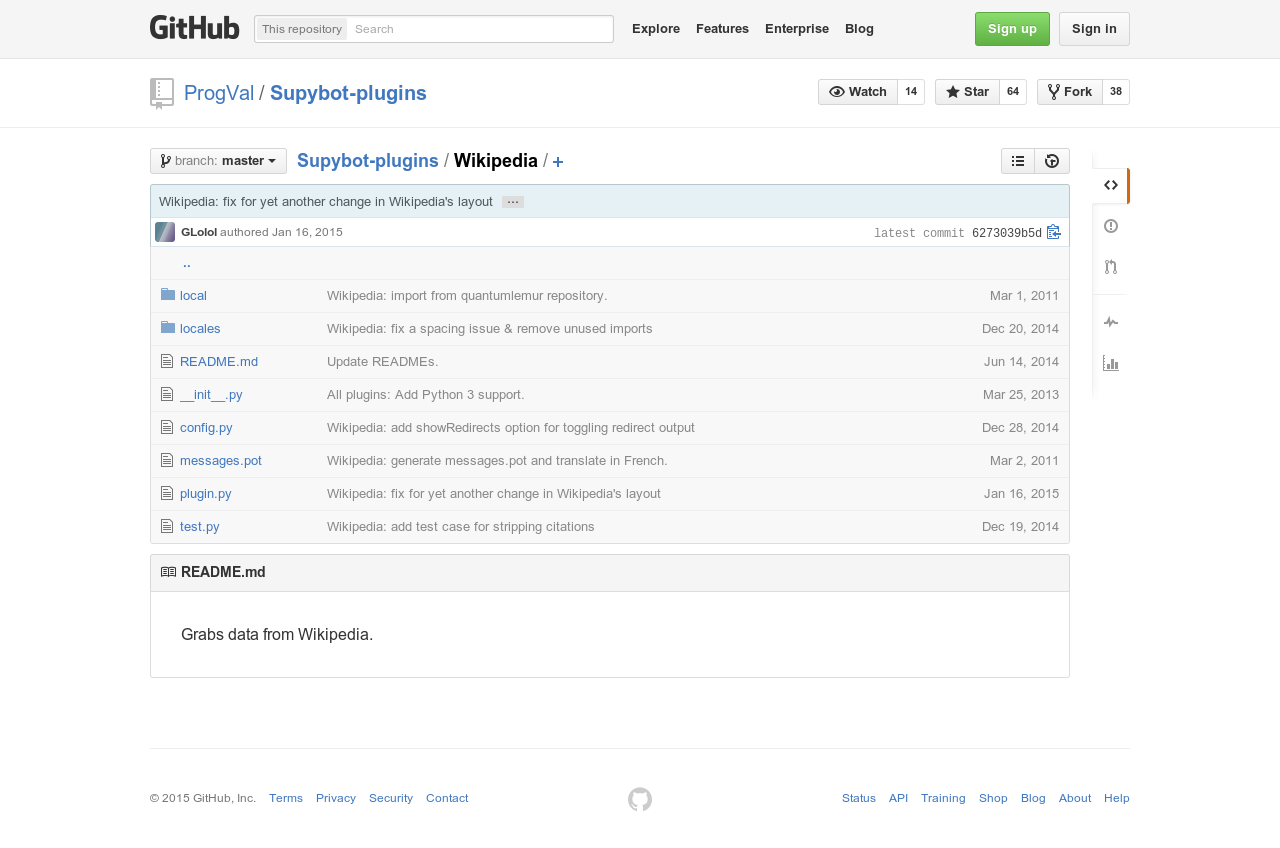Click the messages.pot file icon
This screenshot has height=848, width=1280.
click(167, 460)
